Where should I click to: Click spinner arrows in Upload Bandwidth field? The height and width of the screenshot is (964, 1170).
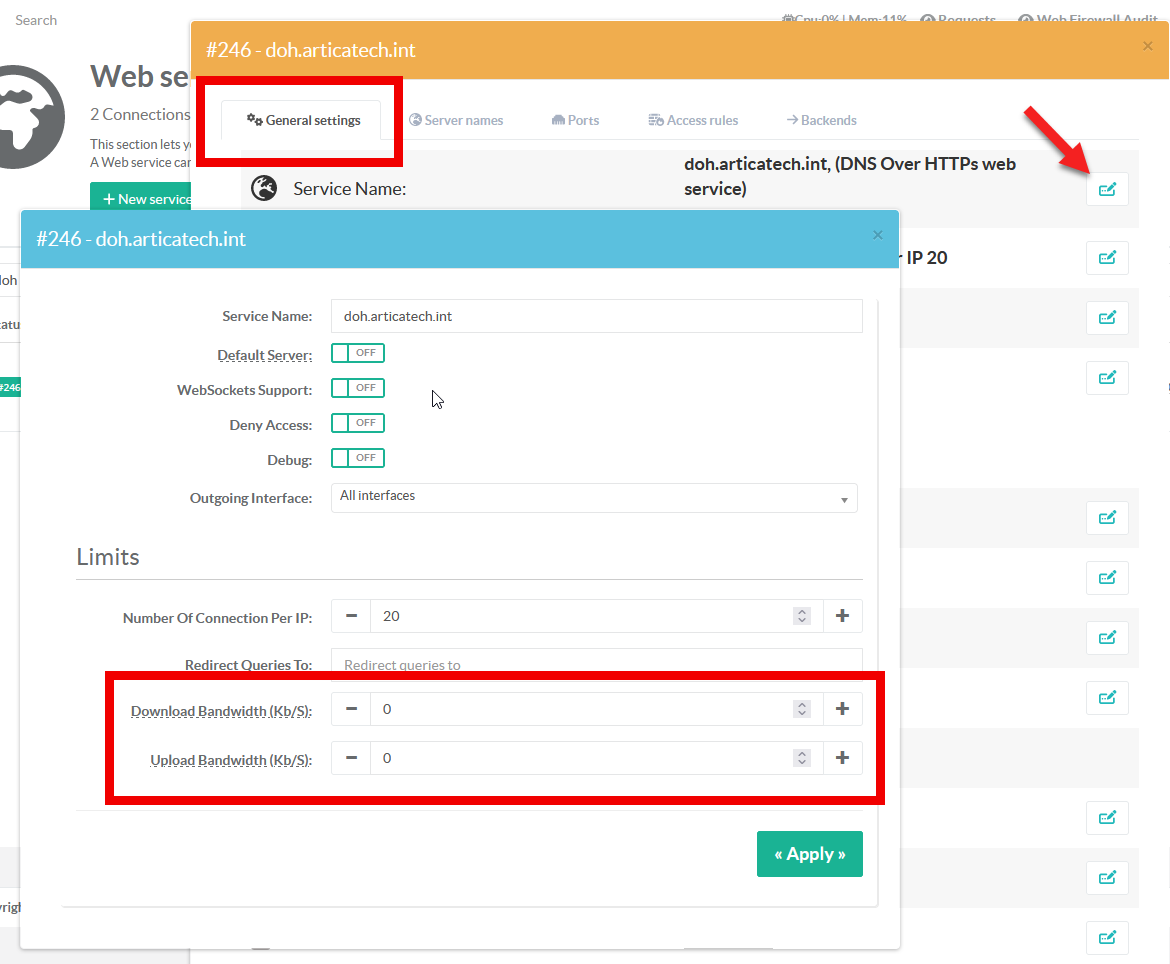pyautogui.click(x=801, y=758)
